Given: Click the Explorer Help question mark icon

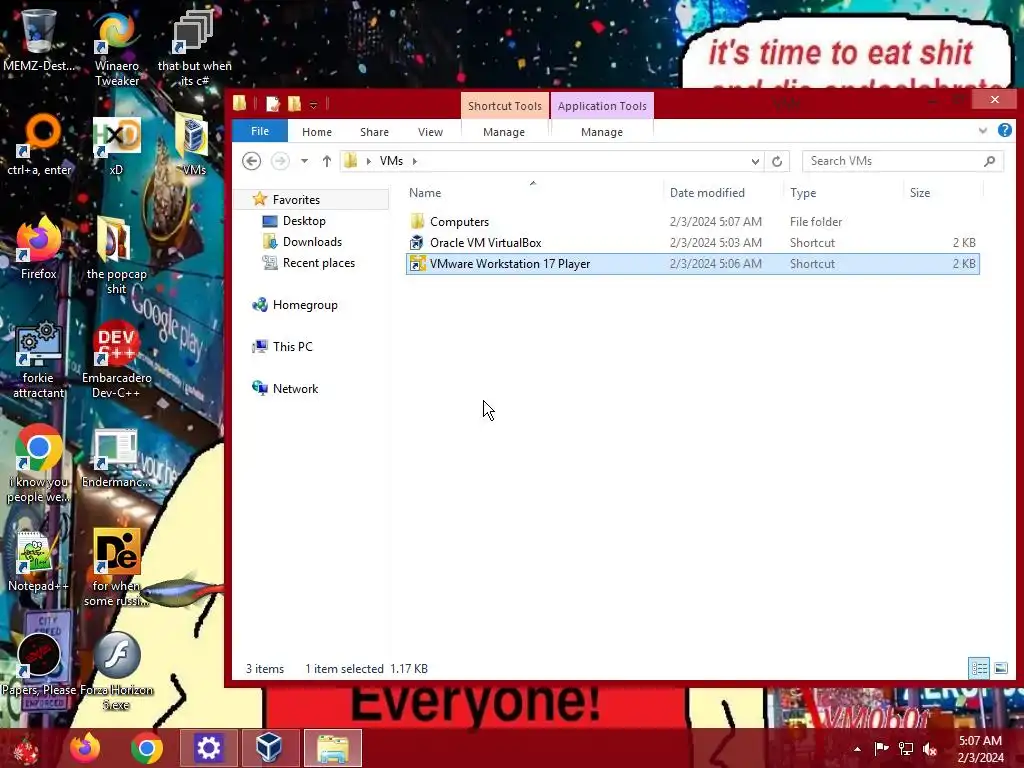Looking at the screenshot, I should (1004, 131).
